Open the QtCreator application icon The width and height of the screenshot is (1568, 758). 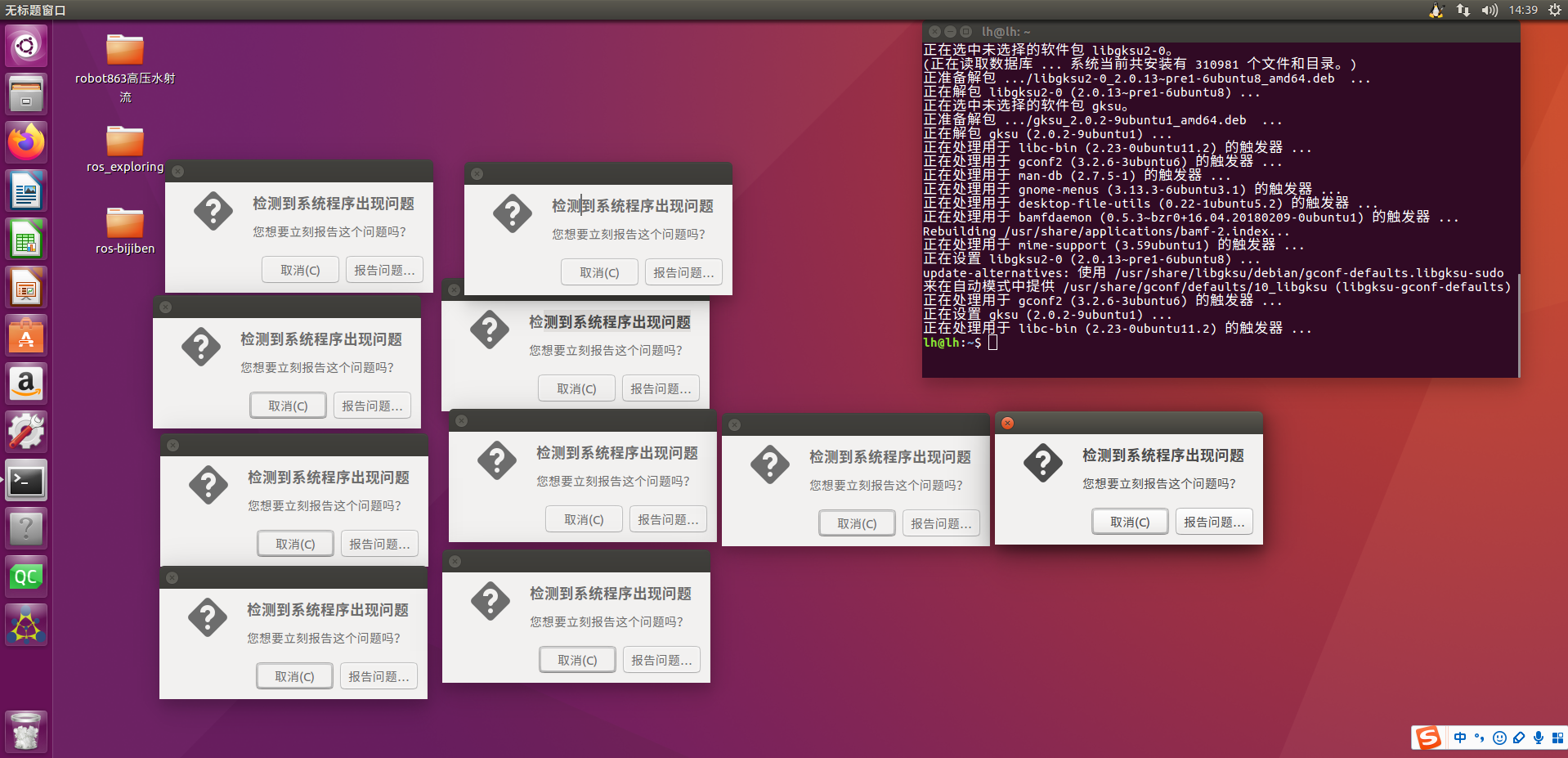click(x=25, y=575)
